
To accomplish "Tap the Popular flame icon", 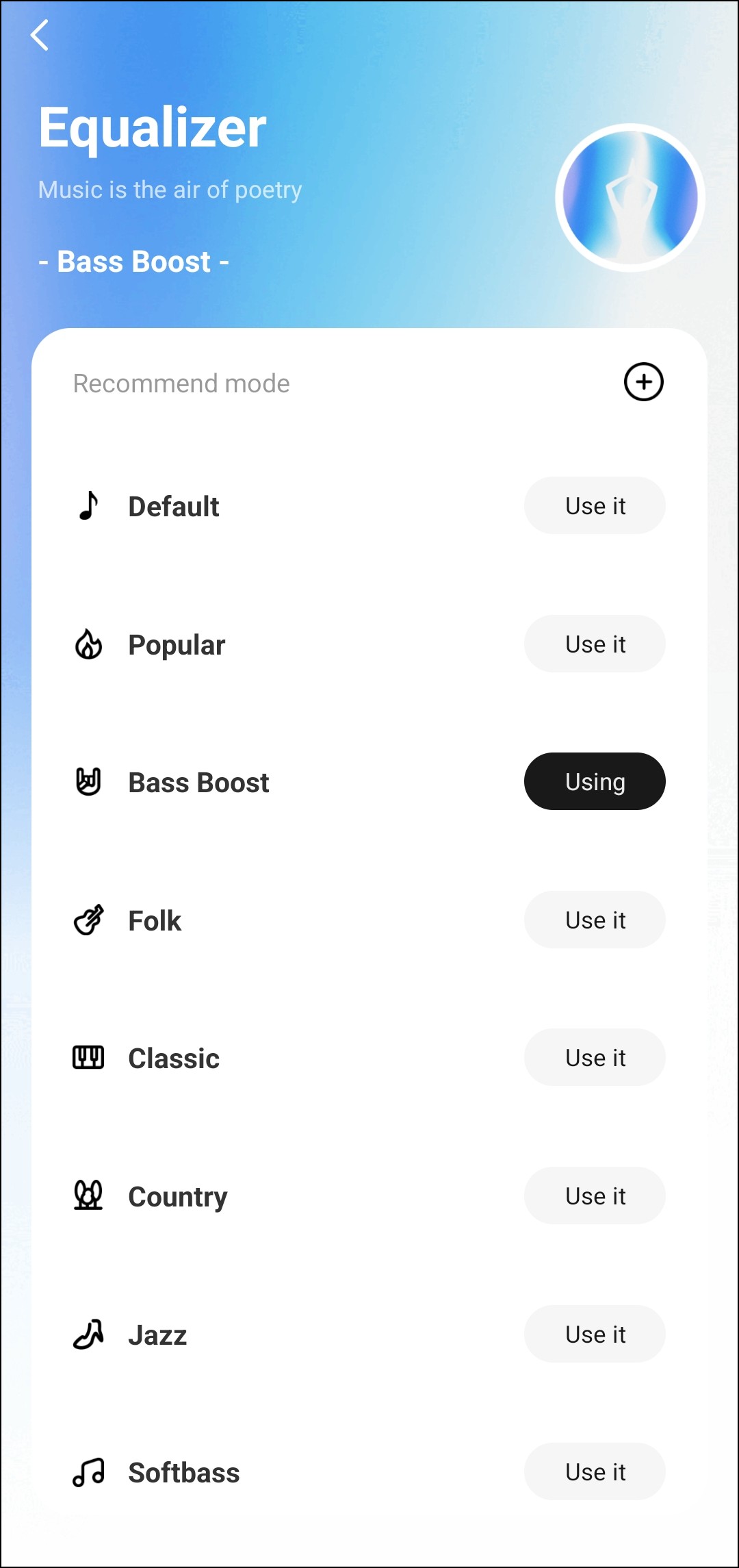I will click(x=88, y=644).
